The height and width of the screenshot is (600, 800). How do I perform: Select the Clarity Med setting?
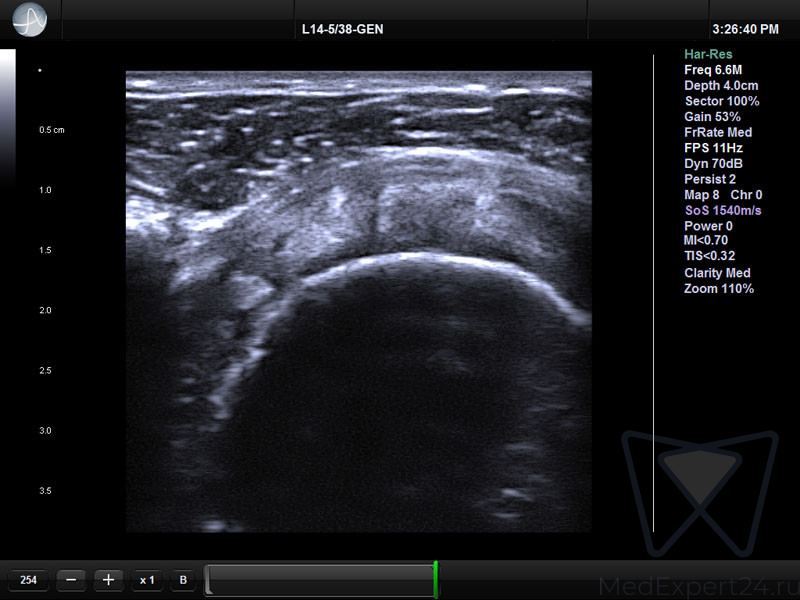click(x=717, y=273)
